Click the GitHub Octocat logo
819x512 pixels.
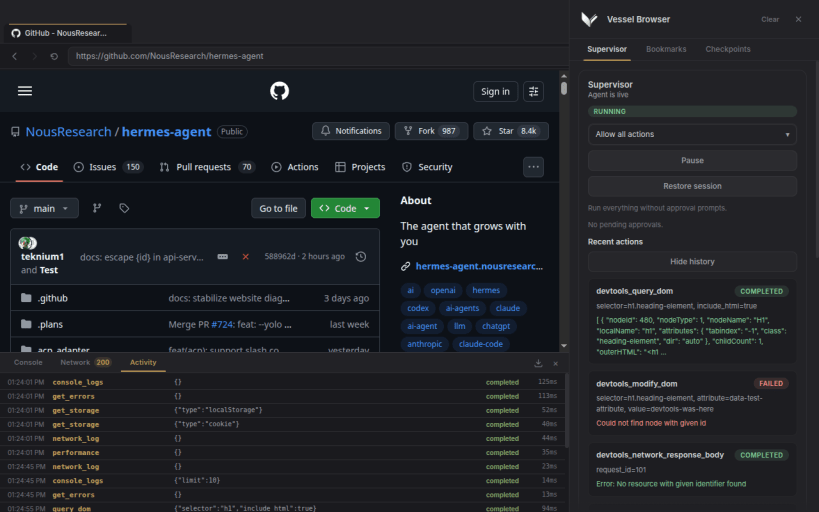(x=279, y=91)
